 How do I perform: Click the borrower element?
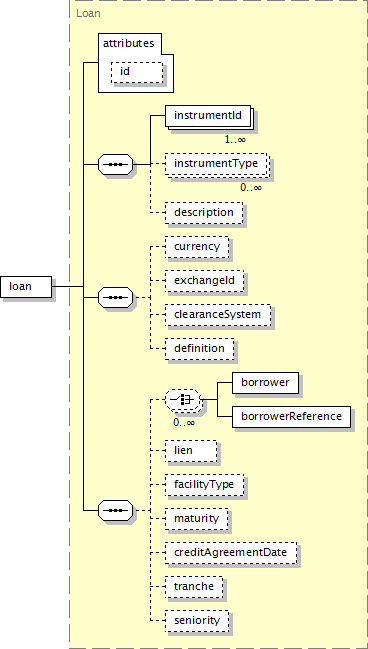point(265,382)
